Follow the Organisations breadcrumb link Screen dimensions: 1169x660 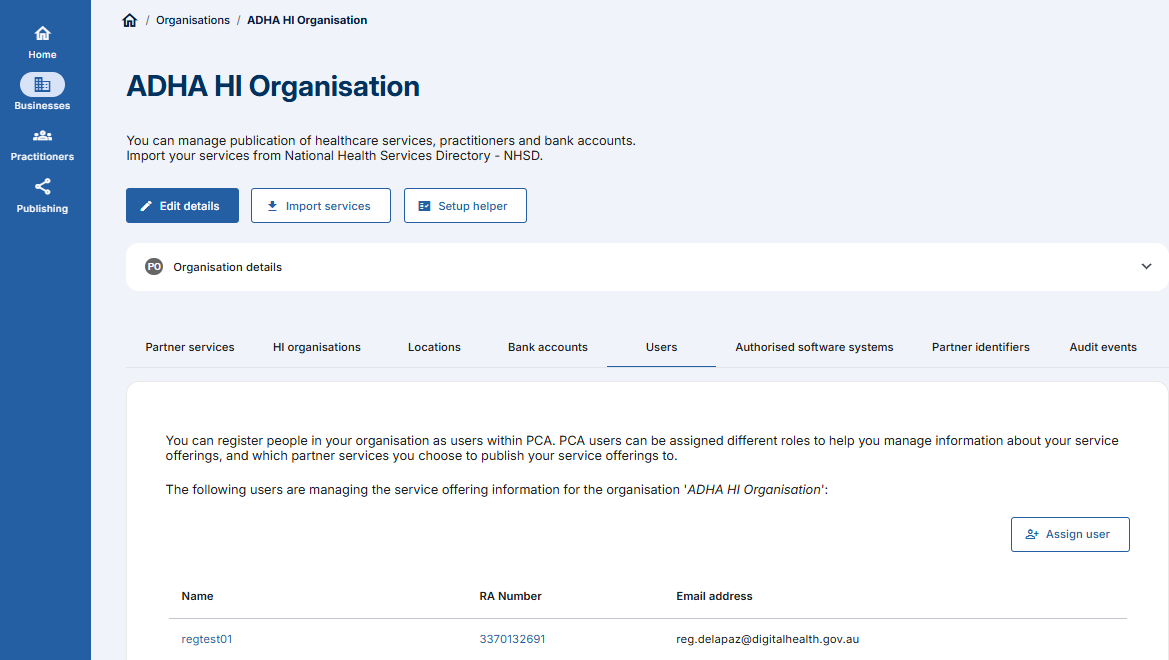tap(193, 20)
